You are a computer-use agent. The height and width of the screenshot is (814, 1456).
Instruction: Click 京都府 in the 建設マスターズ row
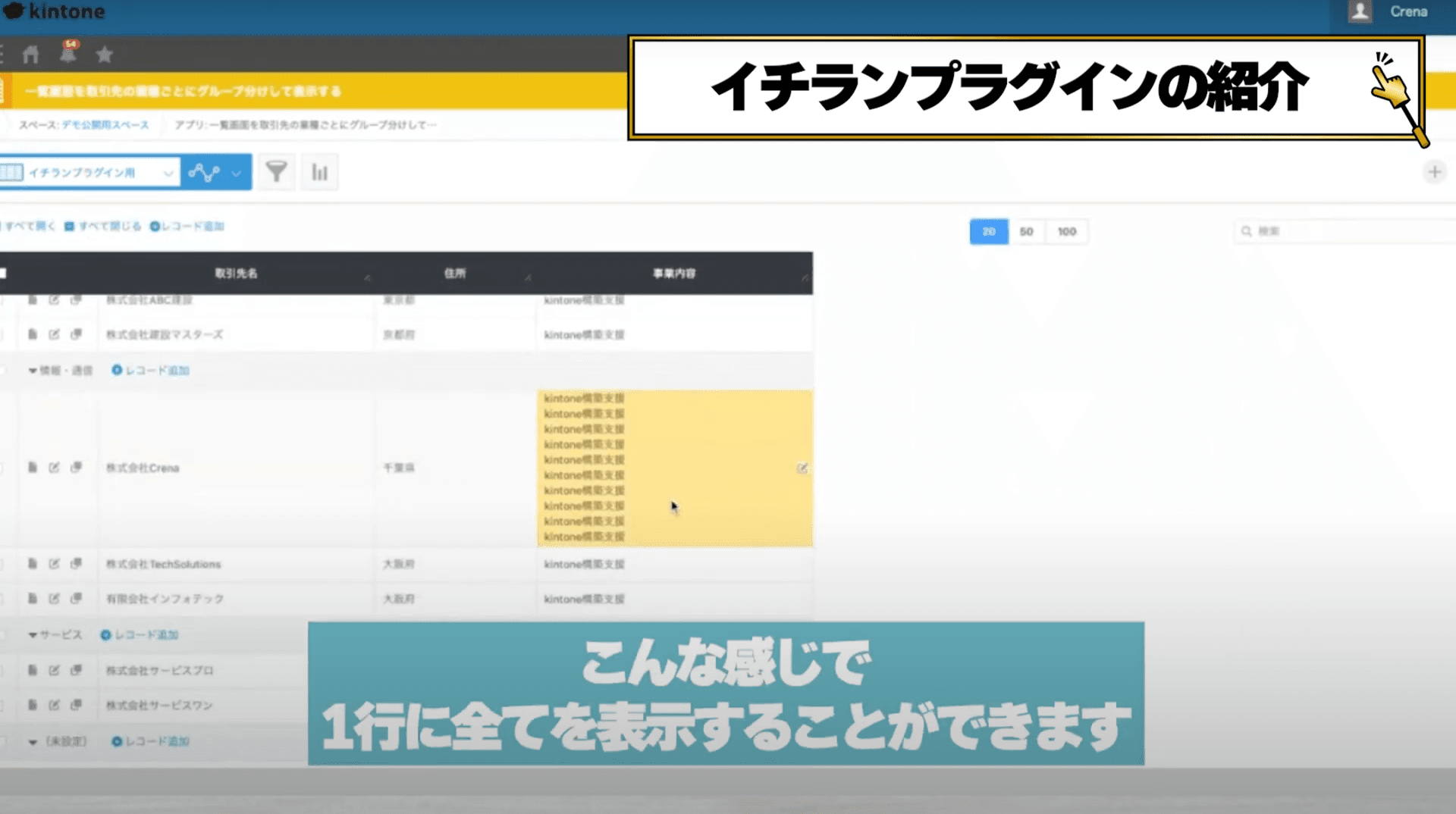coord(399,334)
